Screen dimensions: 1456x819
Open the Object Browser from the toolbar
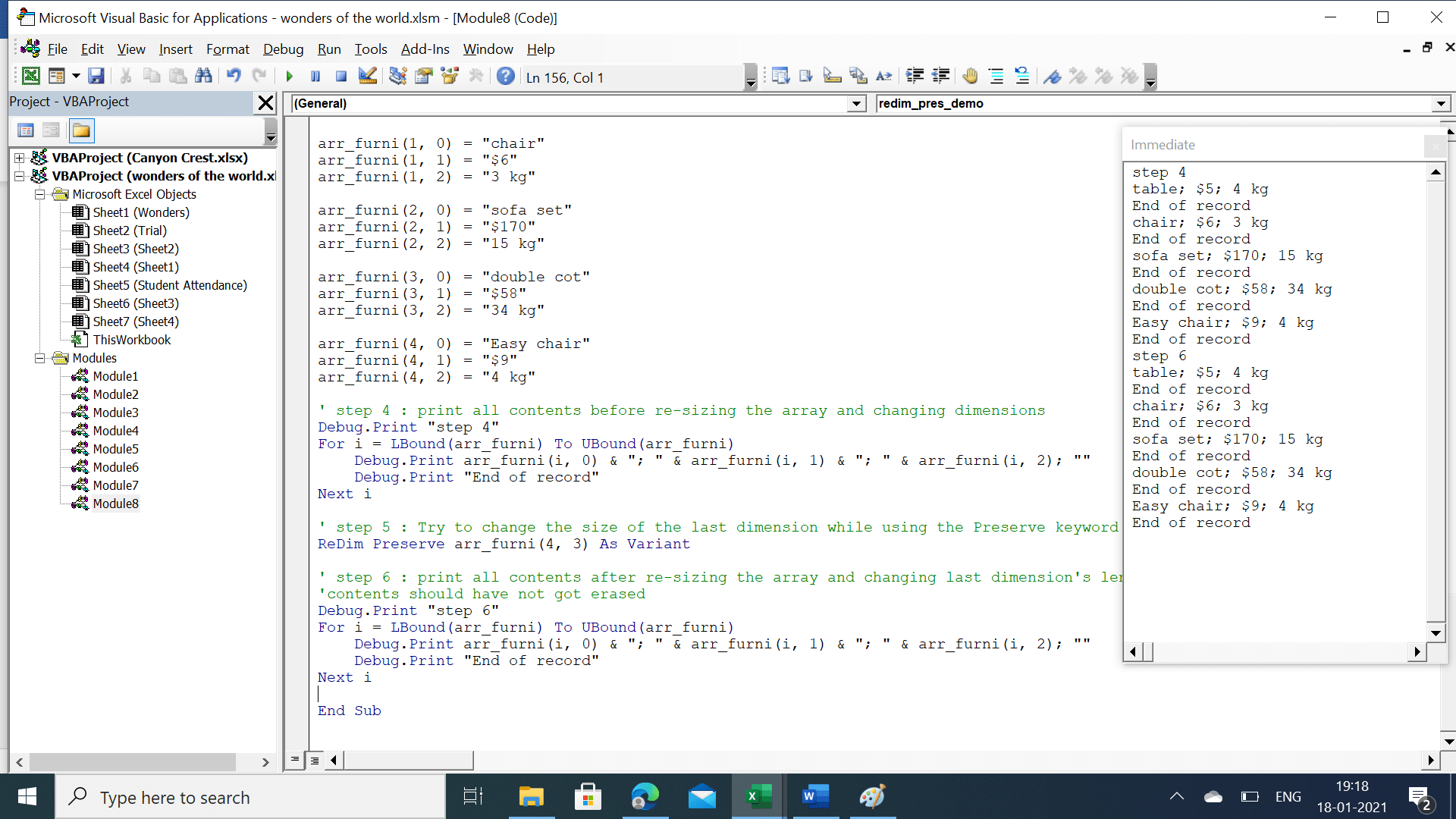click(450, 76)
